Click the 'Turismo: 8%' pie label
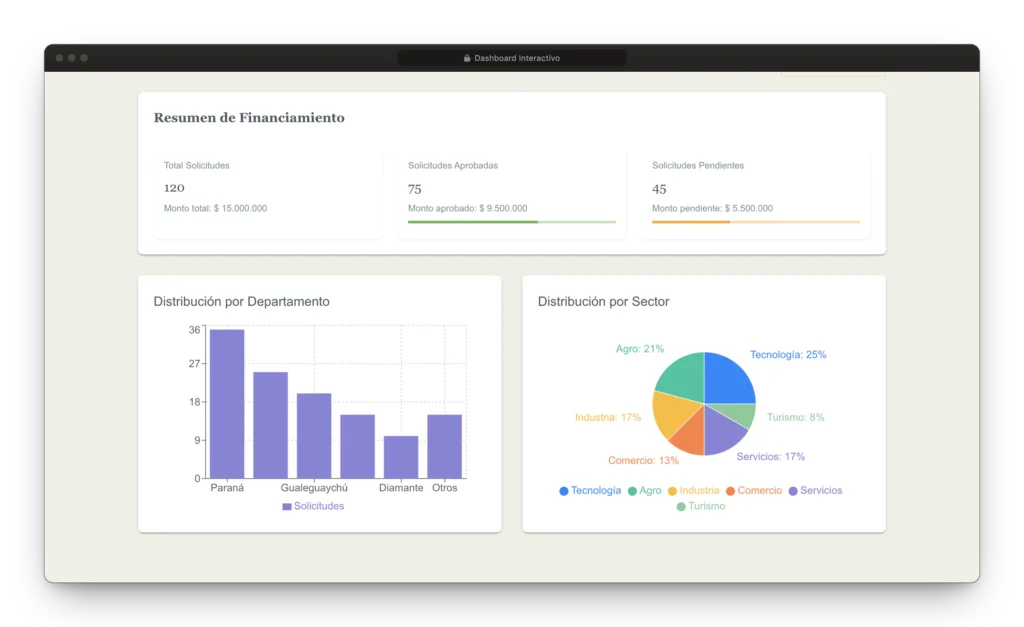Image resolution: width=1024 pixels, height=627 pixels. 795,417
